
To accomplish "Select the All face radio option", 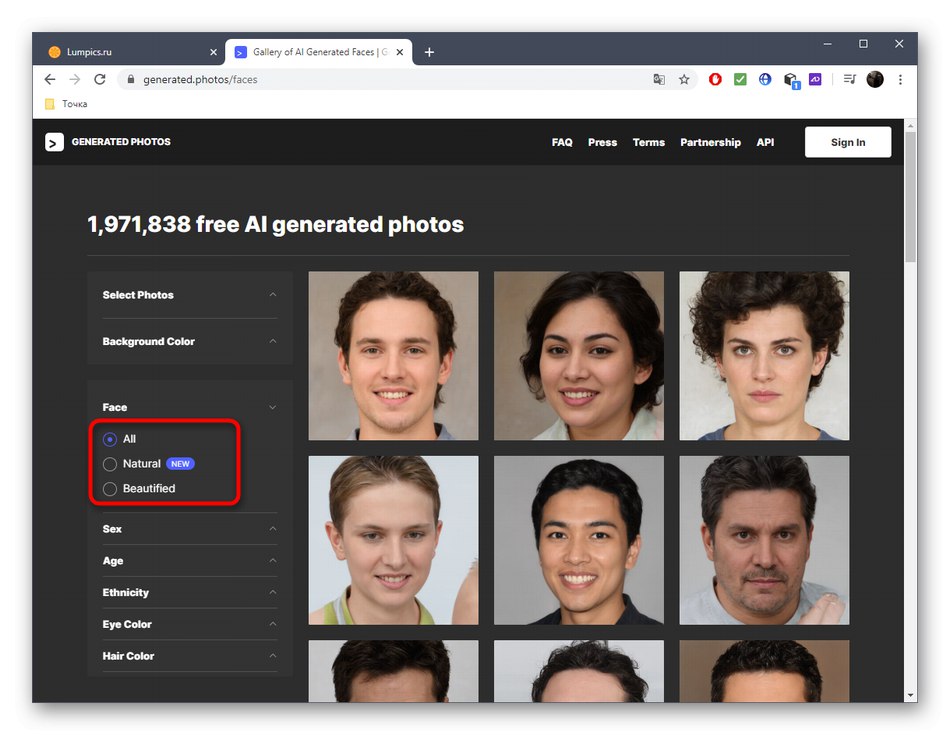I will tap(110, 439).
